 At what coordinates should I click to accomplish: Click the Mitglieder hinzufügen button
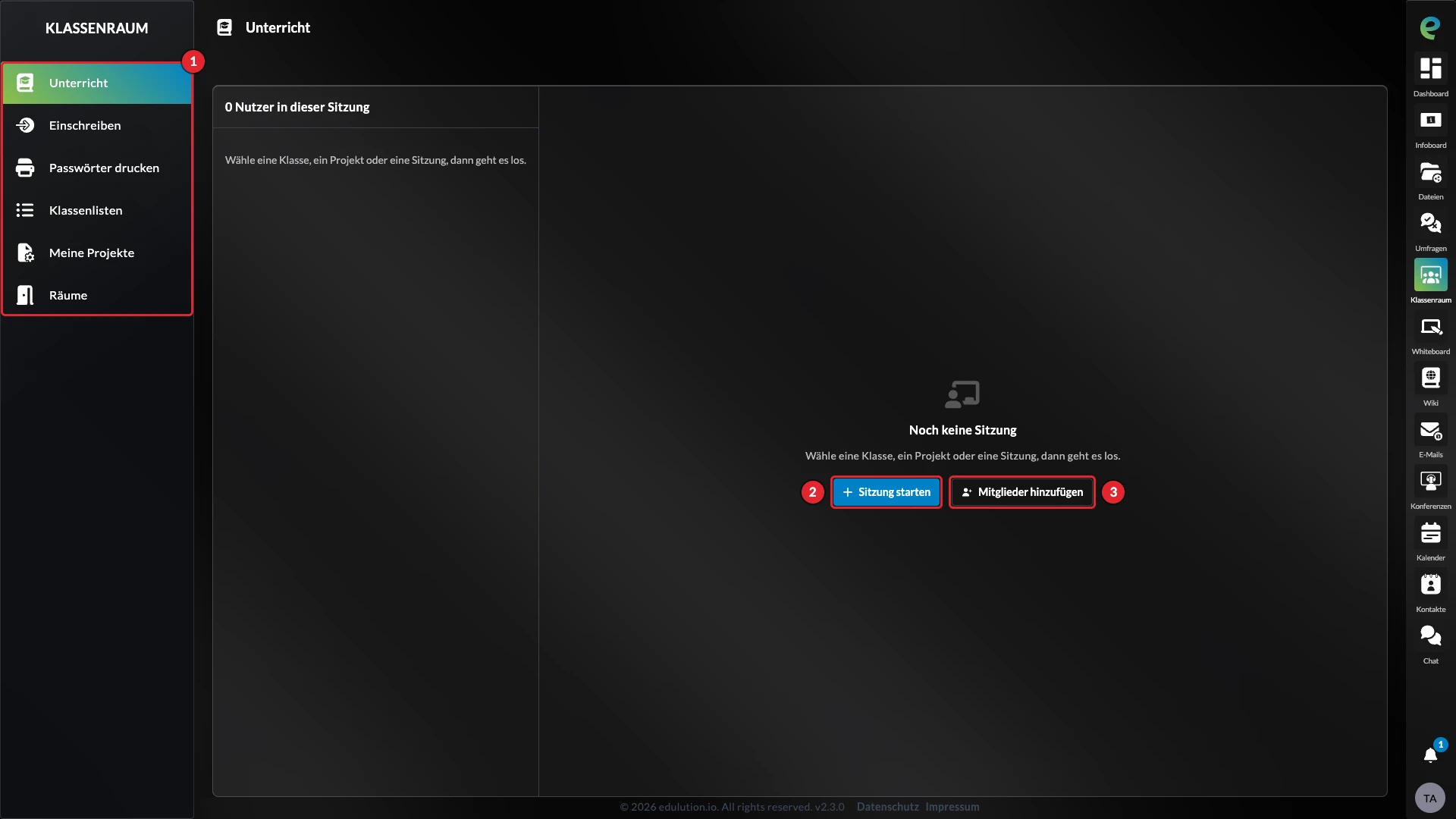click(1022, 492)
